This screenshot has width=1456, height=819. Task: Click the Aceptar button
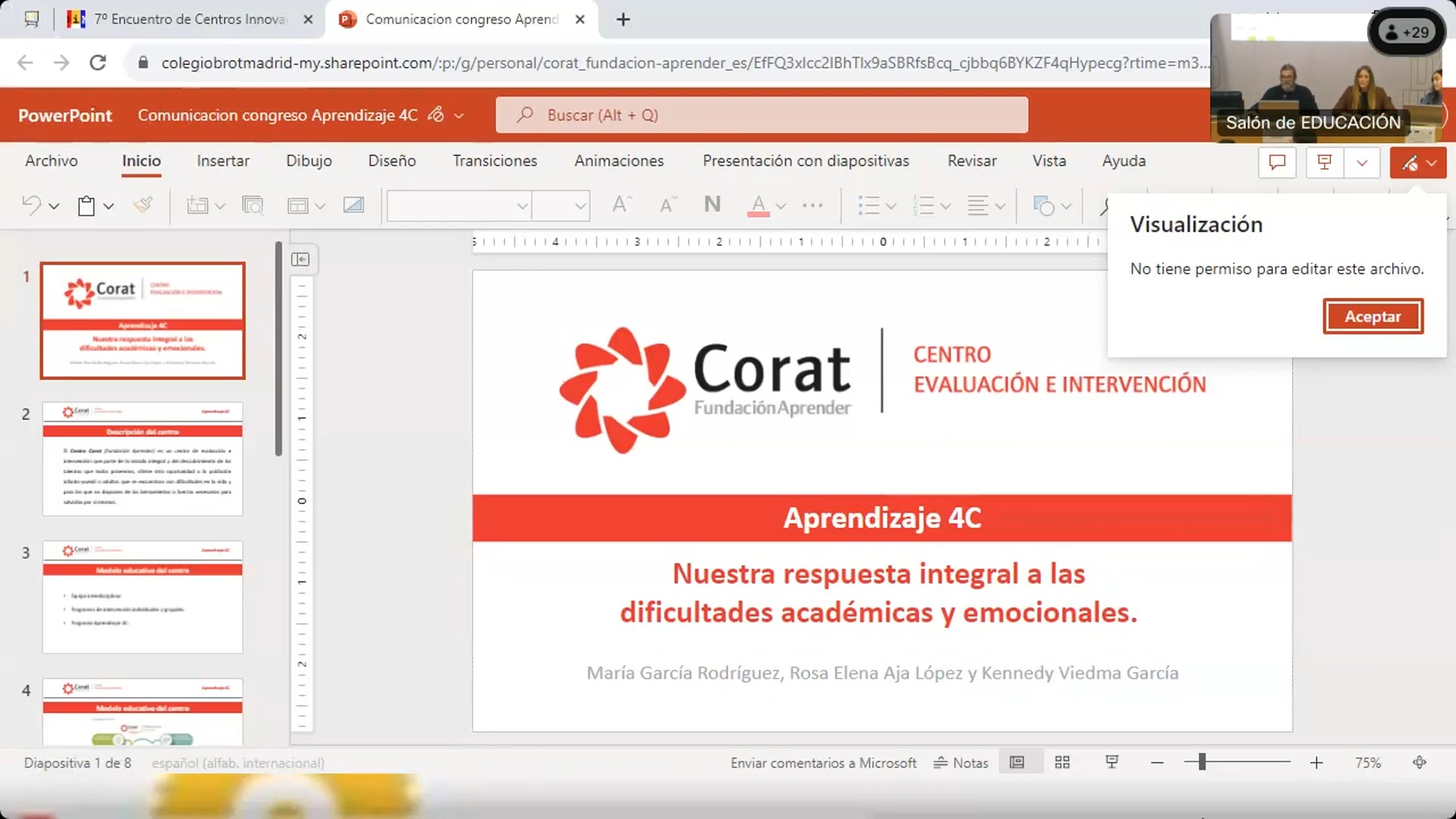click(1373, 316)
